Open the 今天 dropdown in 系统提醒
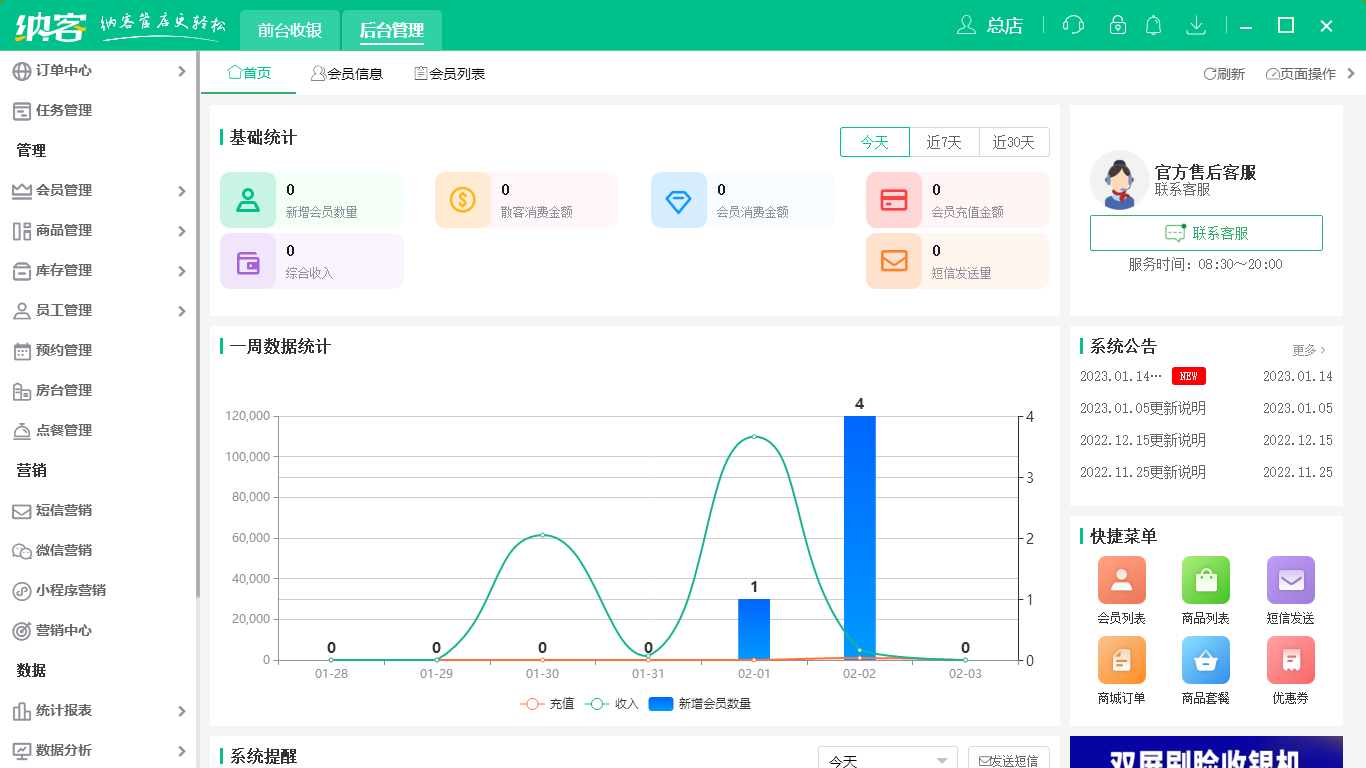Viewport: 1366px width, 768px height. pyautogui.click(x=887, y=759)
